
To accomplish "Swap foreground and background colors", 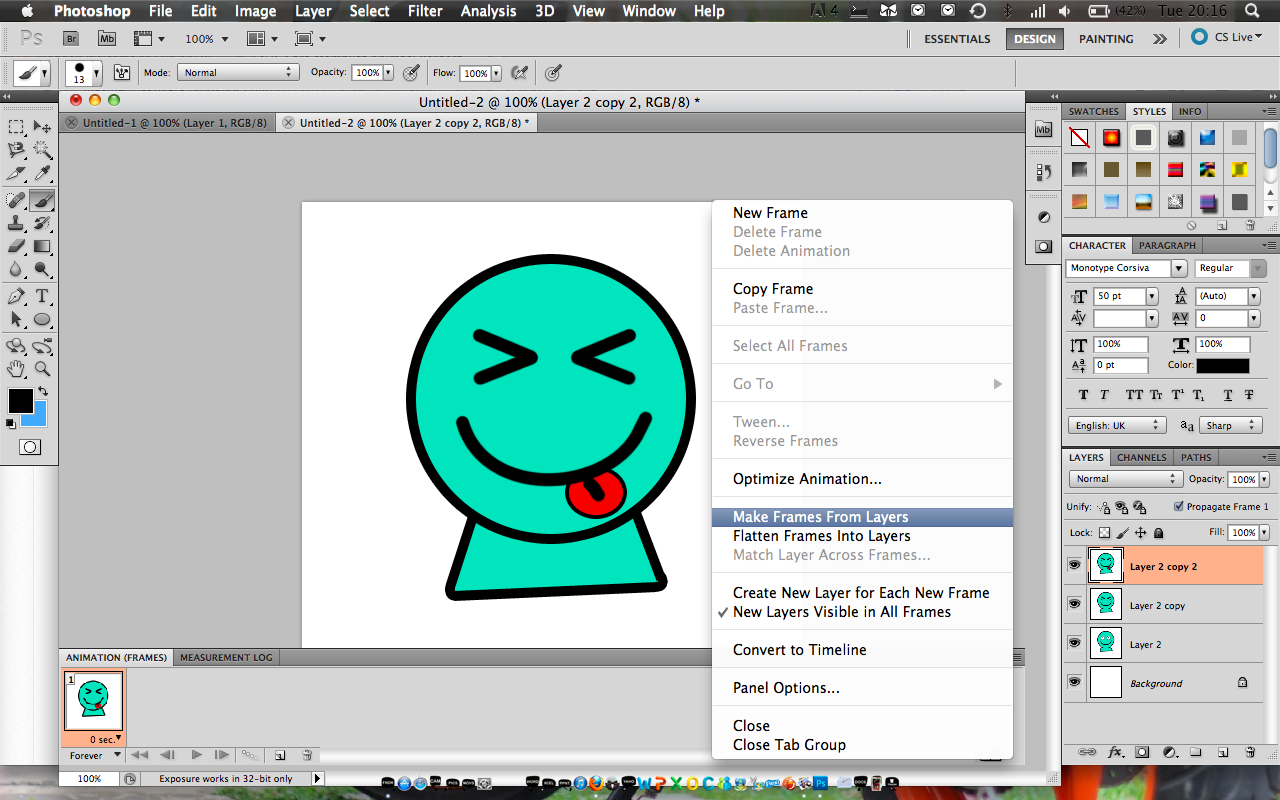I will pos(43,391).
